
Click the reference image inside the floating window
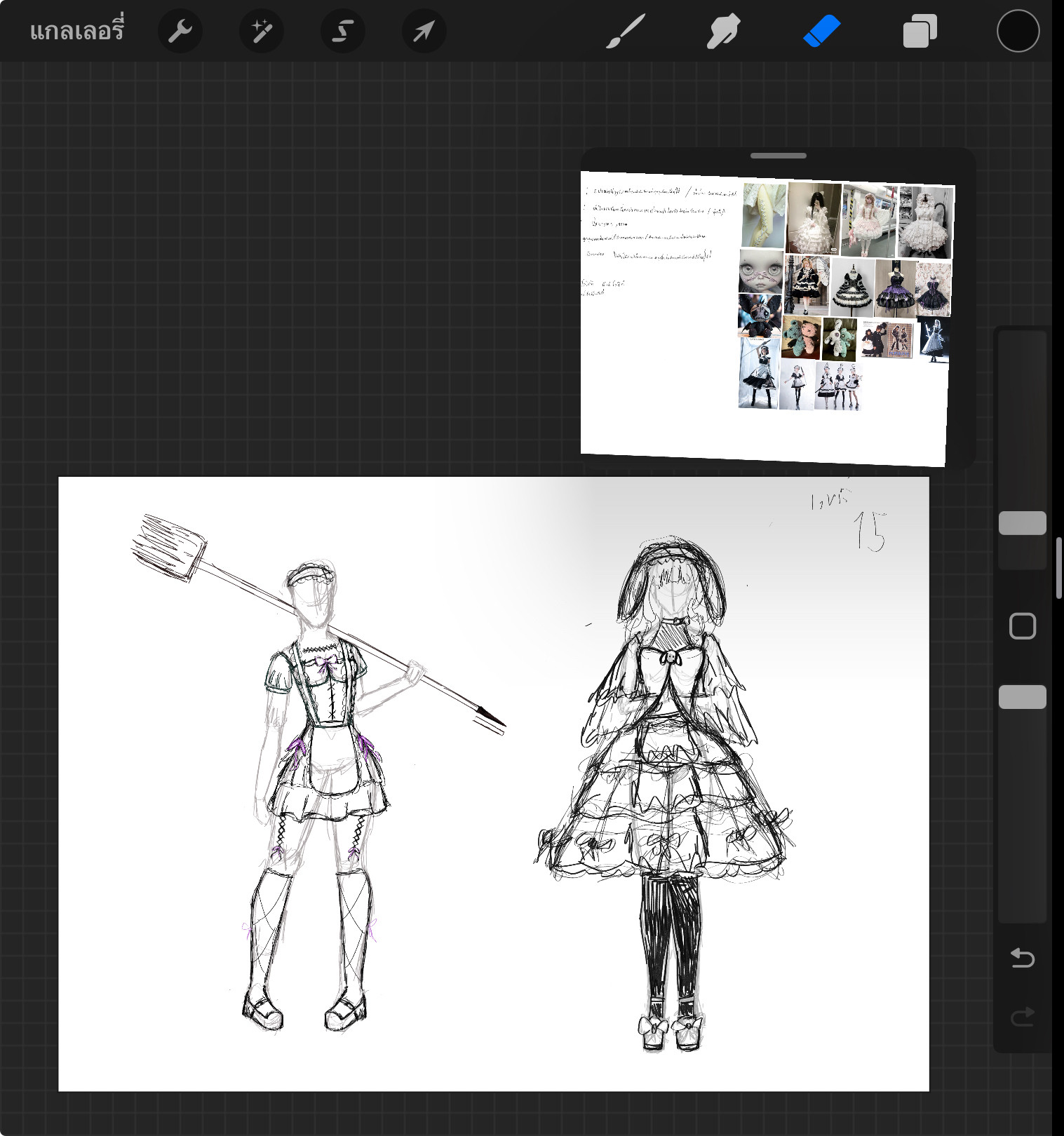point(767,319)
